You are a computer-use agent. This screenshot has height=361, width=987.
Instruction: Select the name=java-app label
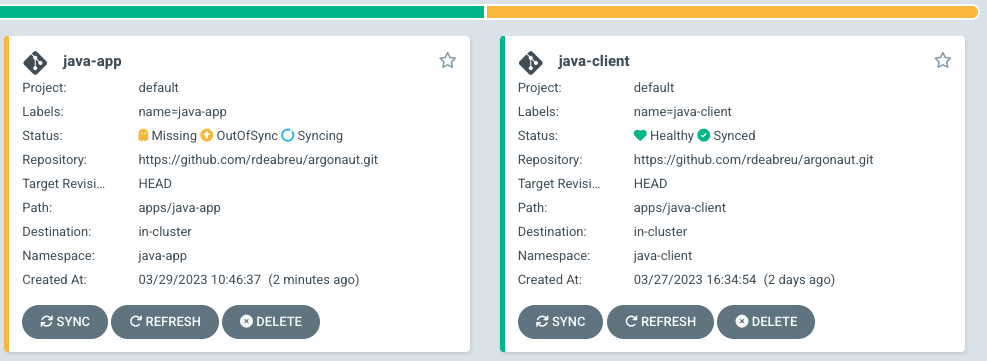pos(183,112)
